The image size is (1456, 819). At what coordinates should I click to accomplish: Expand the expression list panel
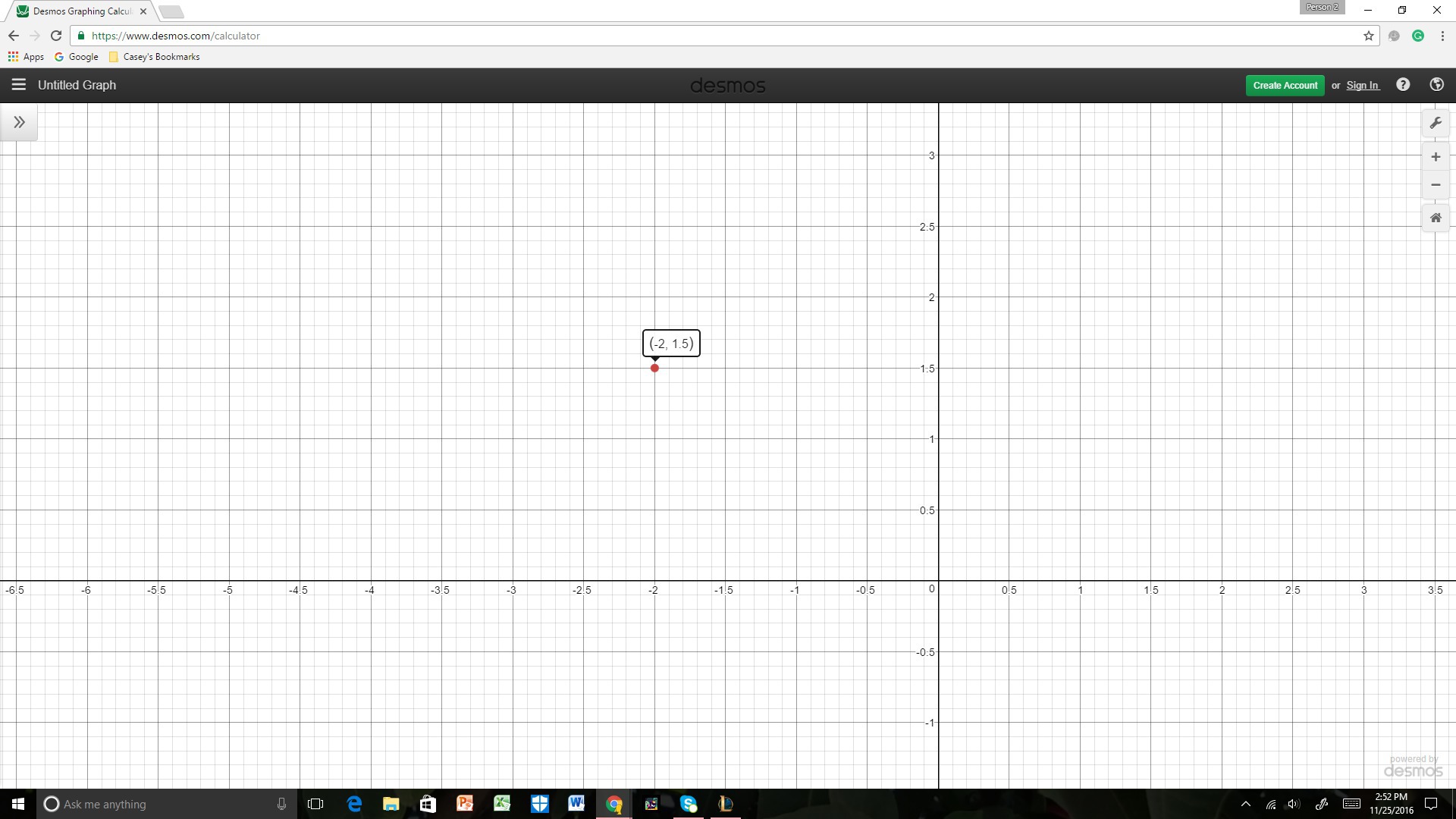click(19, 122)
